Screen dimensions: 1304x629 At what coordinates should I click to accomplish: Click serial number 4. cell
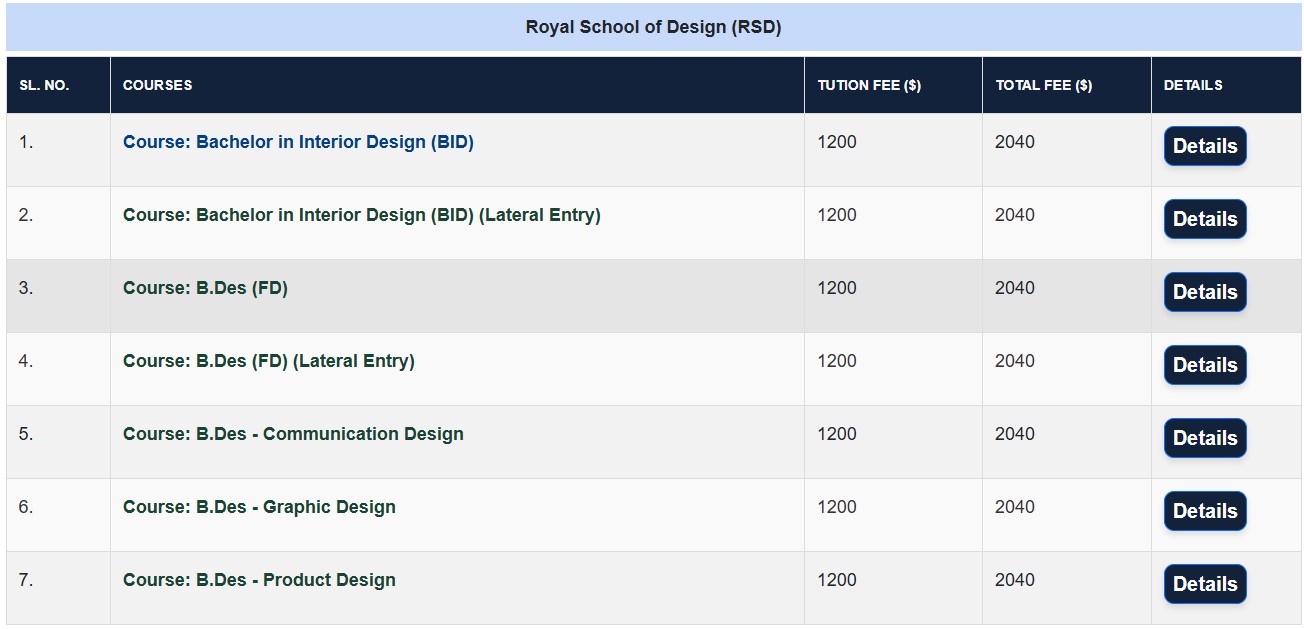click(x=58, y=369)
